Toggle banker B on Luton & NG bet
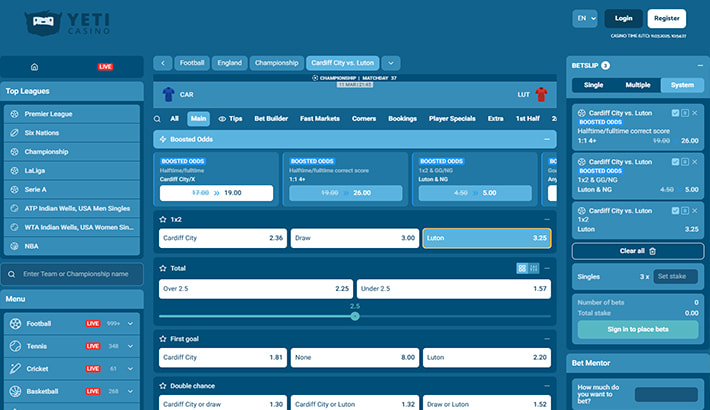Image resolution: width=710 pixels, height=410 pixels. pyautogui.click(x=685, y=162)
